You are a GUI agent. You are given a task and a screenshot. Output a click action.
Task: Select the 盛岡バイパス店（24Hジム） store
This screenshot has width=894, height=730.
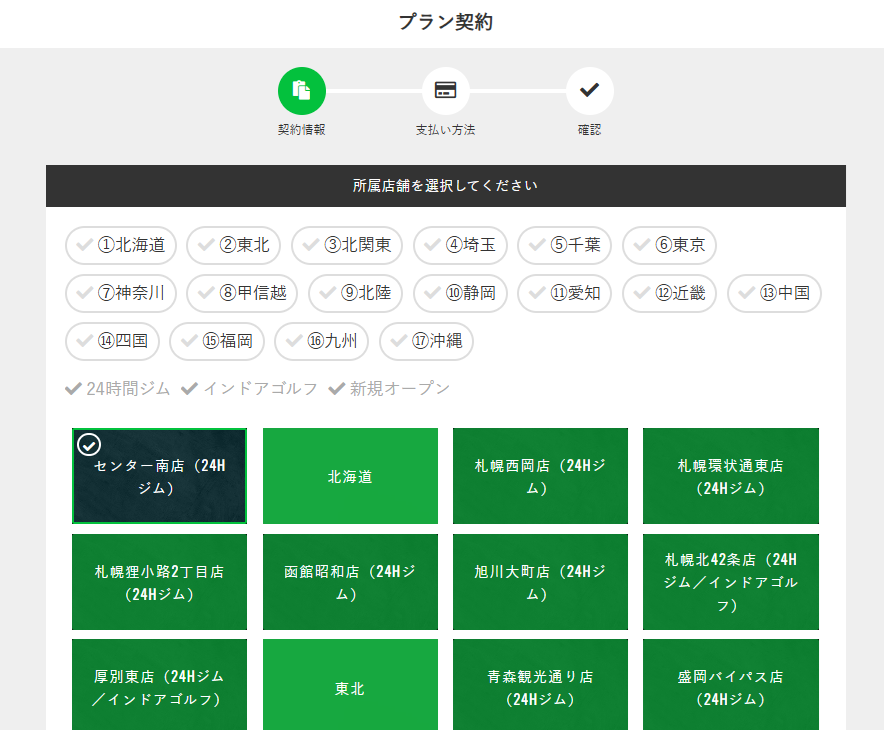click(x=731, y=685)
